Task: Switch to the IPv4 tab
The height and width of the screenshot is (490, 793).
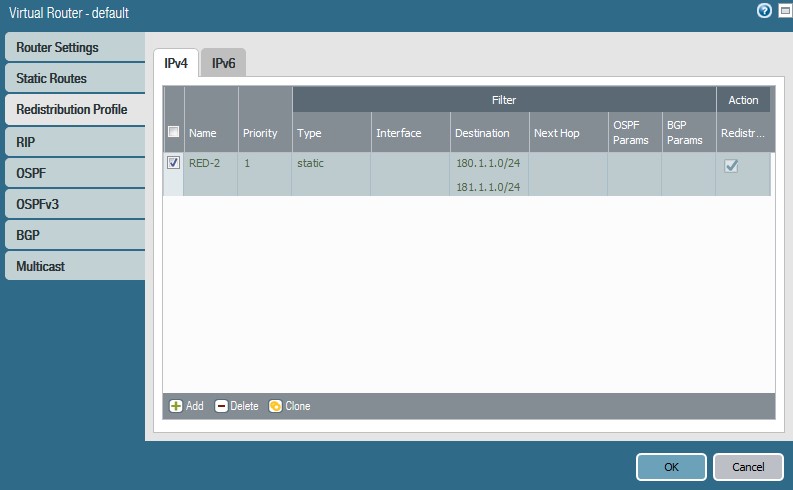Action: (175, 63)
